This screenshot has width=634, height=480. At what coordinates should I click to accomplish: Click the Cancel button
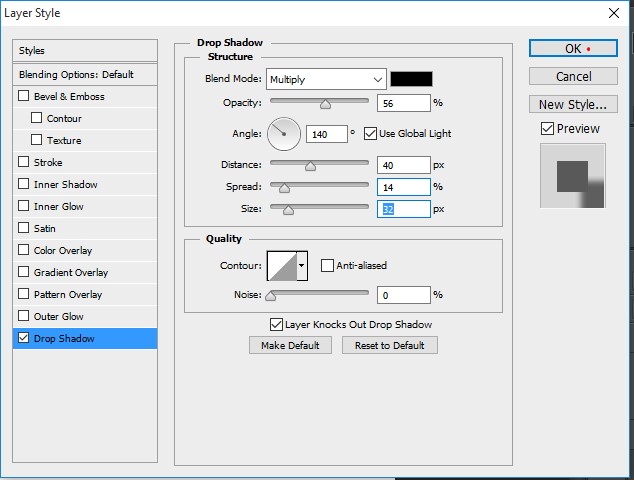(573, 76)
